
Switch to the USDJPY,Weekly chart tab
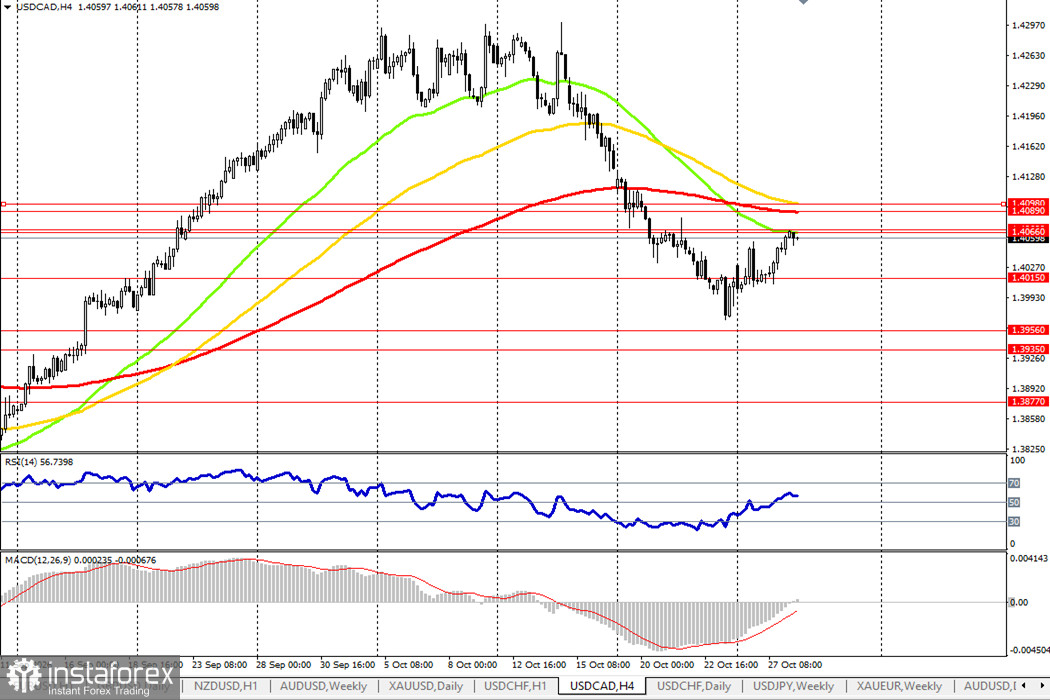(x=793, y=686)
